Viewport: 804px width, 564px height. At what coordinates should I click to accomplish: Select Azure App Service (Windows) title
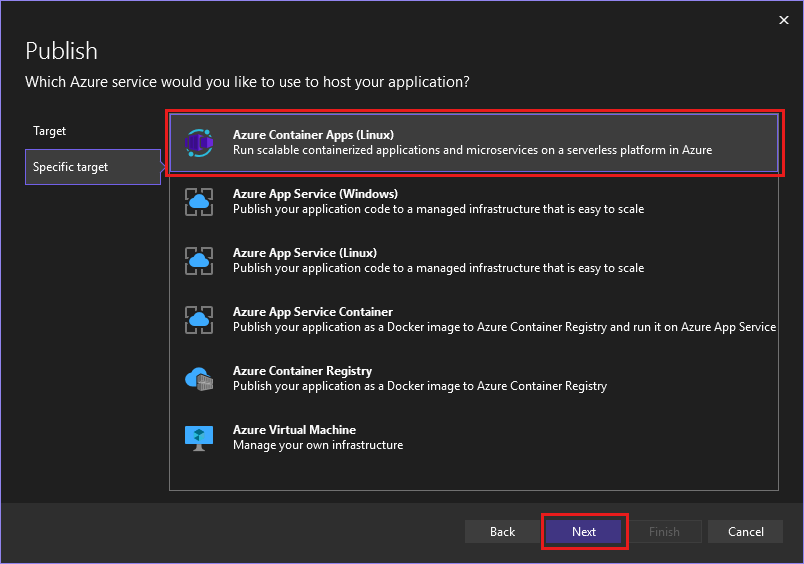[315, 194]
